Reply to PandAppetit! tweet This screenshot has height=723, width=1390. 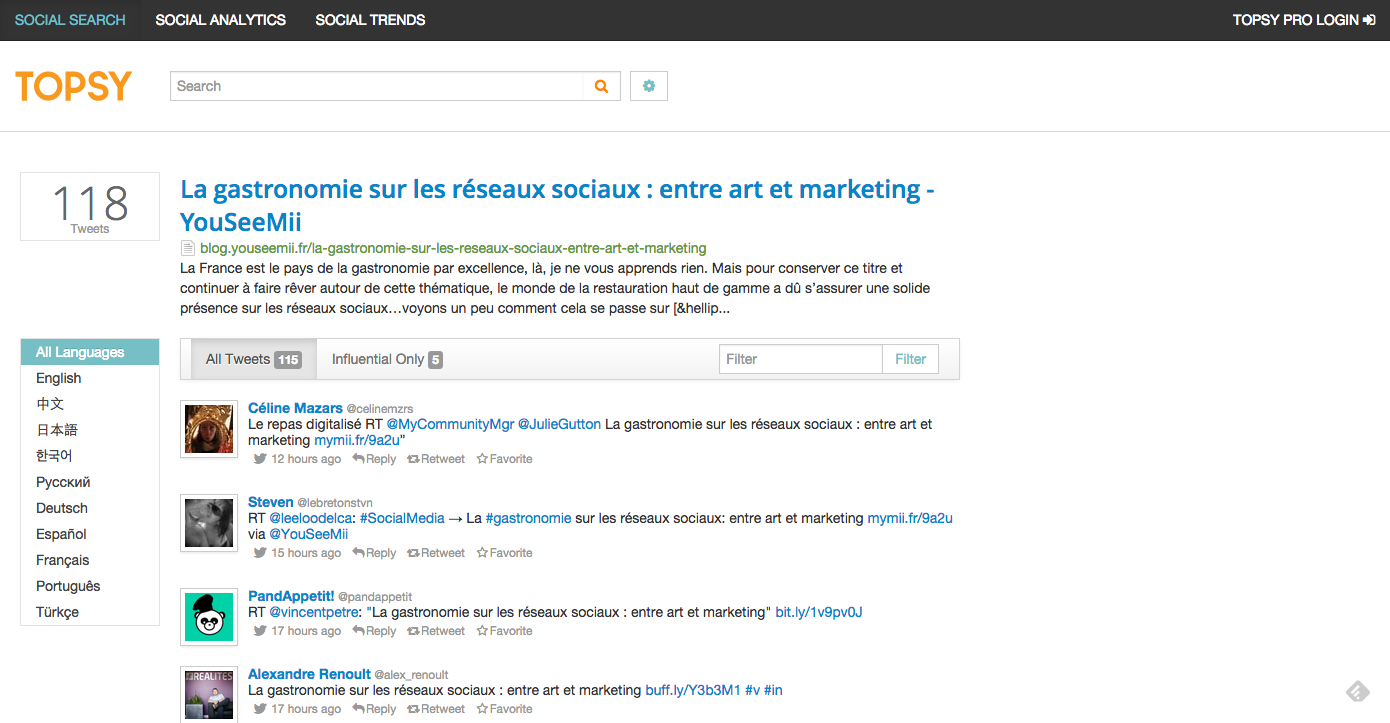[x=374, y=631]
